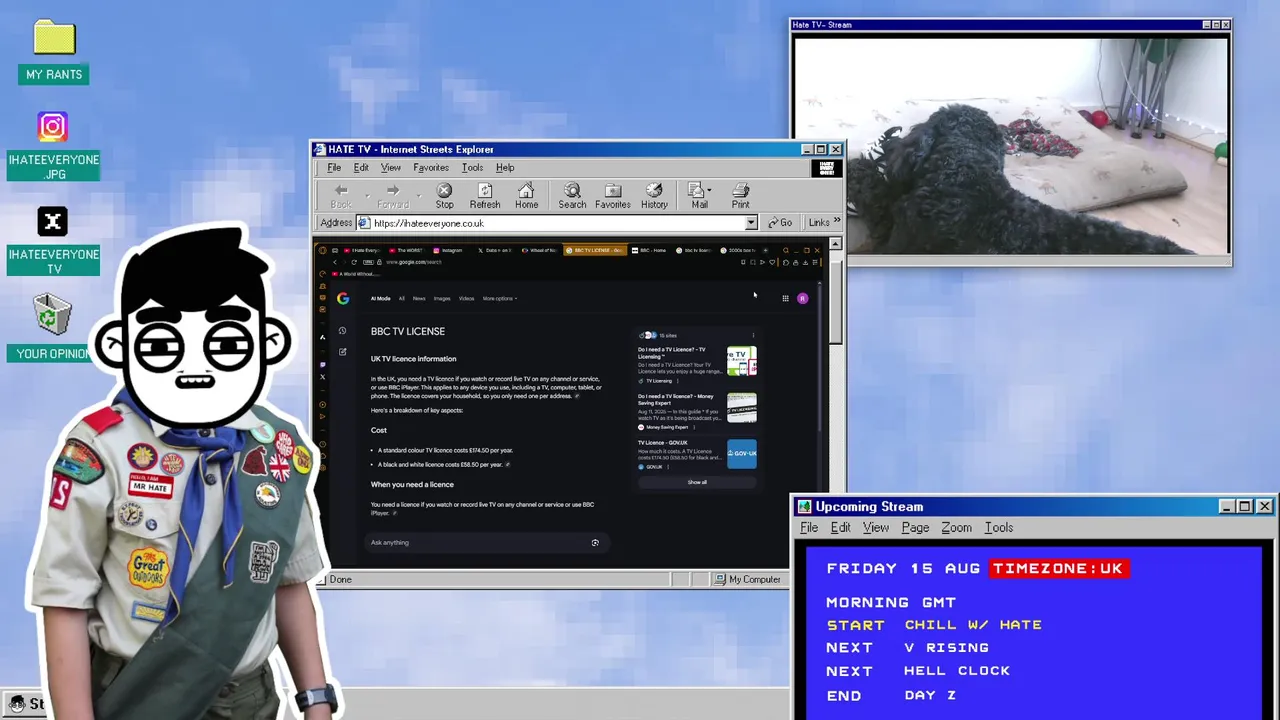Open the MY RANTS folder icon
The image size is (1280, 720).
[54, 39]
